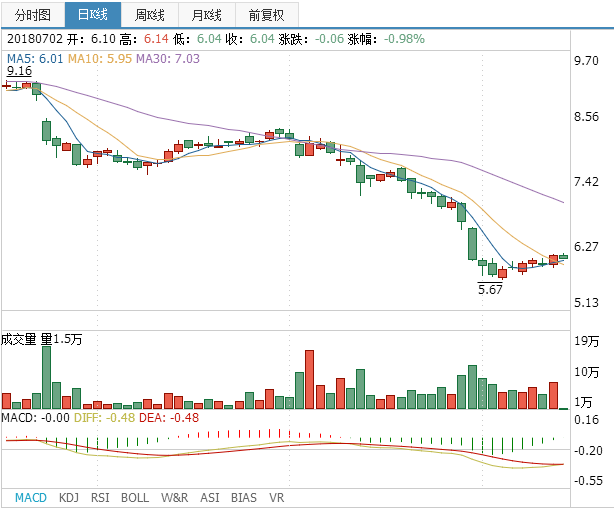Select the 日K线 tab
Screen dimensions: 614x509
click(93, 15)
